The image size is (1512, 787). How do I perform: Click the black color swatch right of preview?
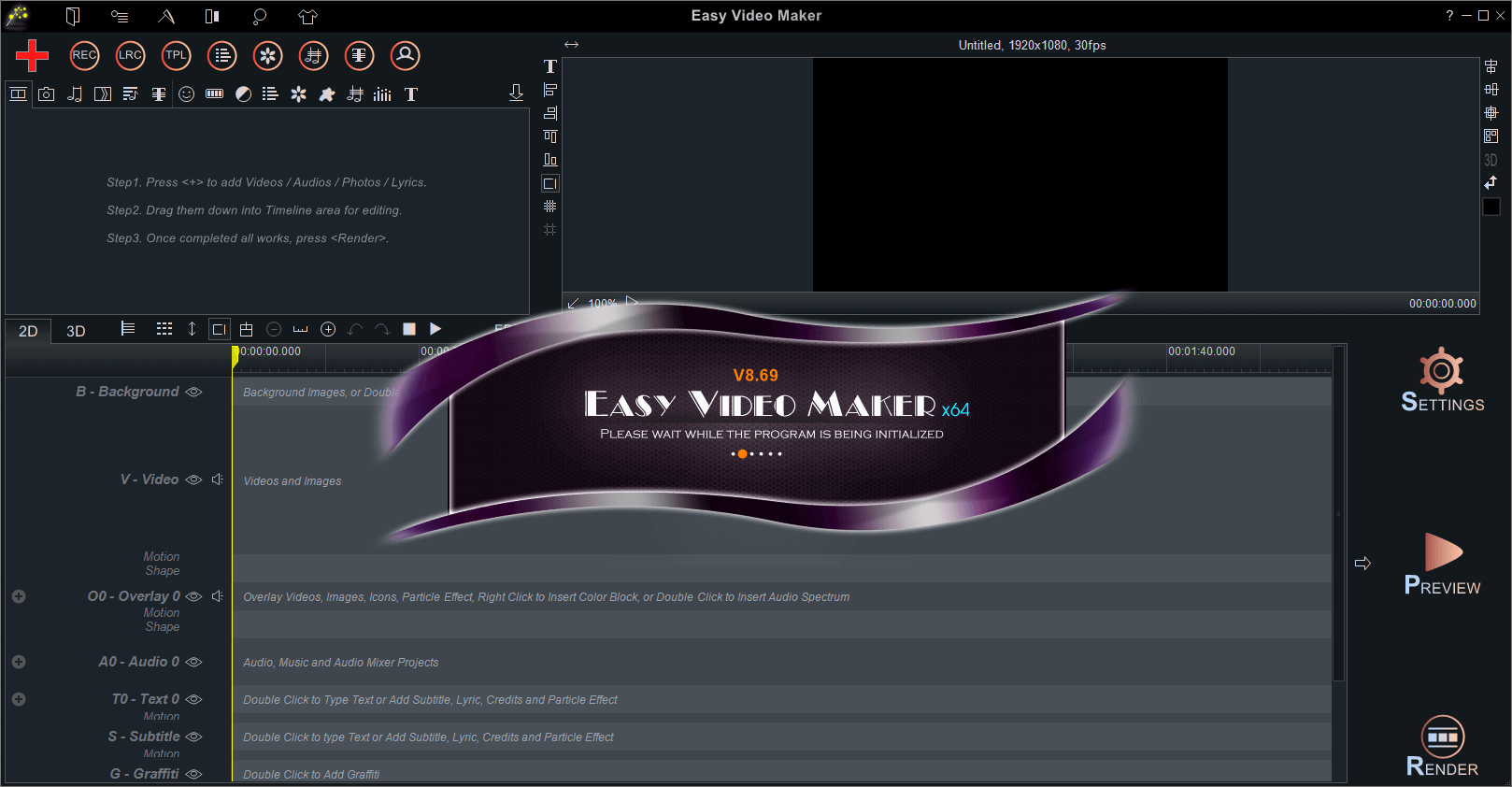(1491, 207)
